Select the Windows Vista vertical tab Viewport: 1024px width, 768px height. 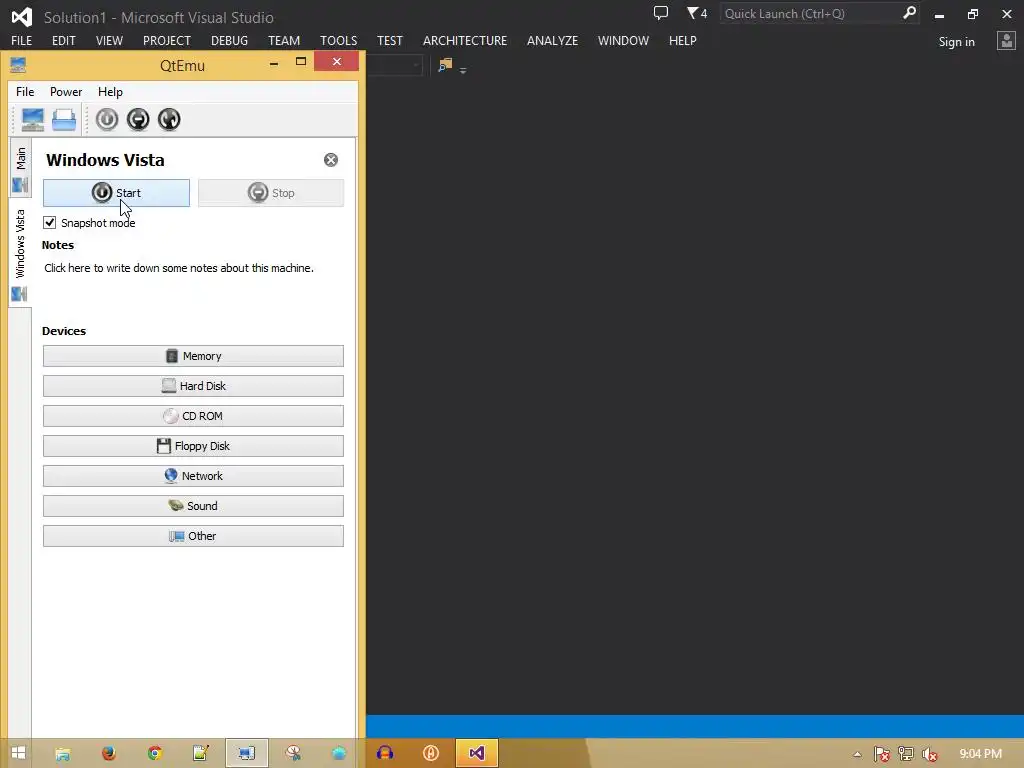tap(20, 253)
